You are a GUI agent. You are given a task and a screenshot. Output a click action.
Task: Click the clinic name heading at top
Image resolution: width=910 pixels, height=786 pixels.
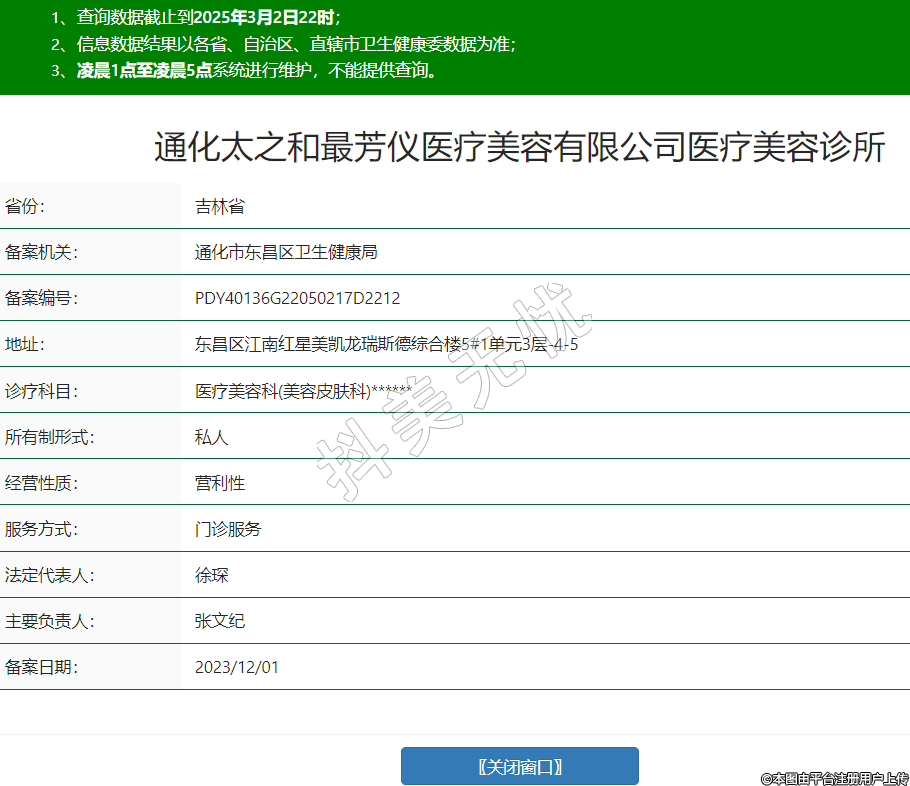click(519, 147)
